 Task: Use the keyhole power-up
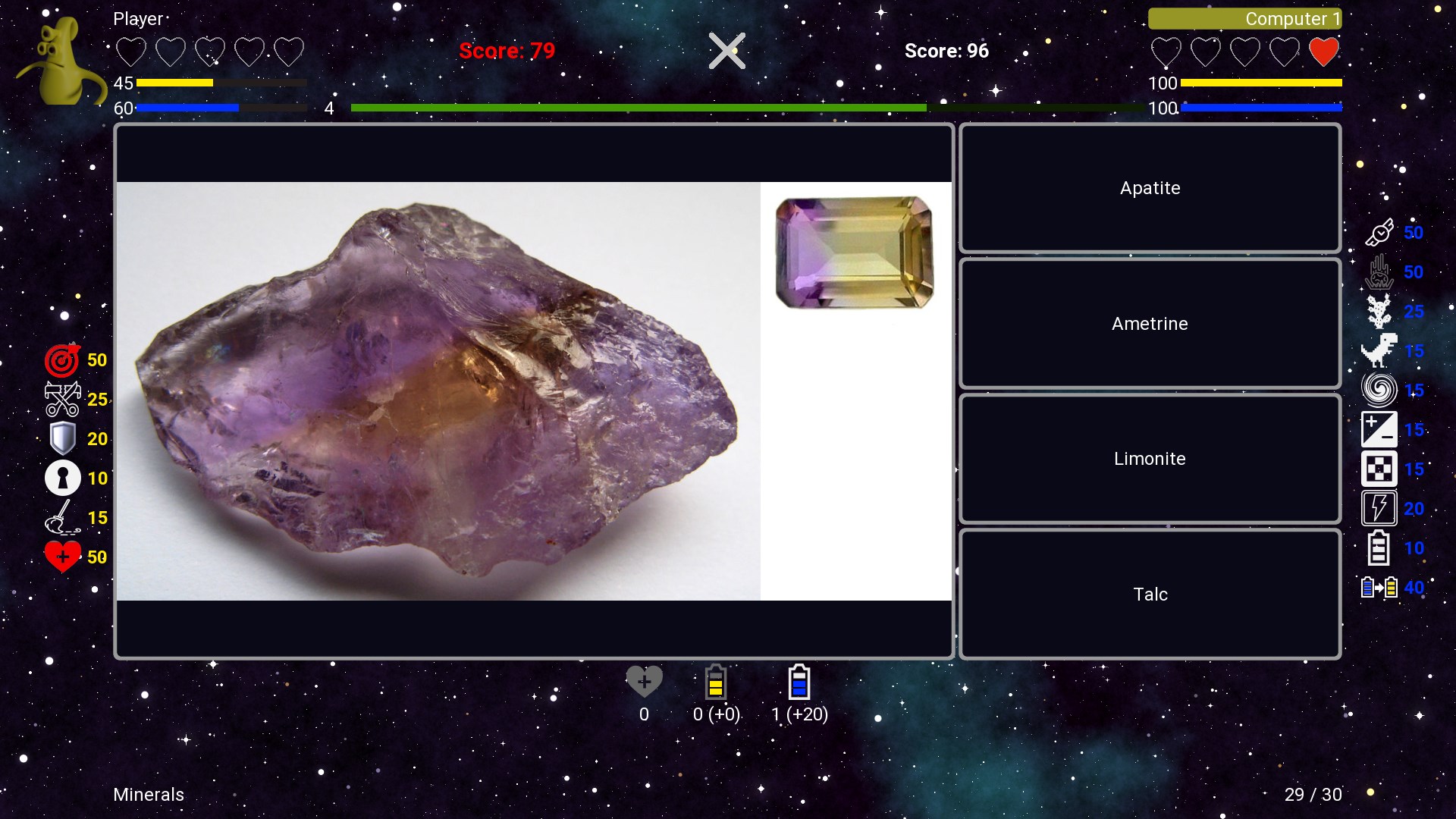click(62, 479)
